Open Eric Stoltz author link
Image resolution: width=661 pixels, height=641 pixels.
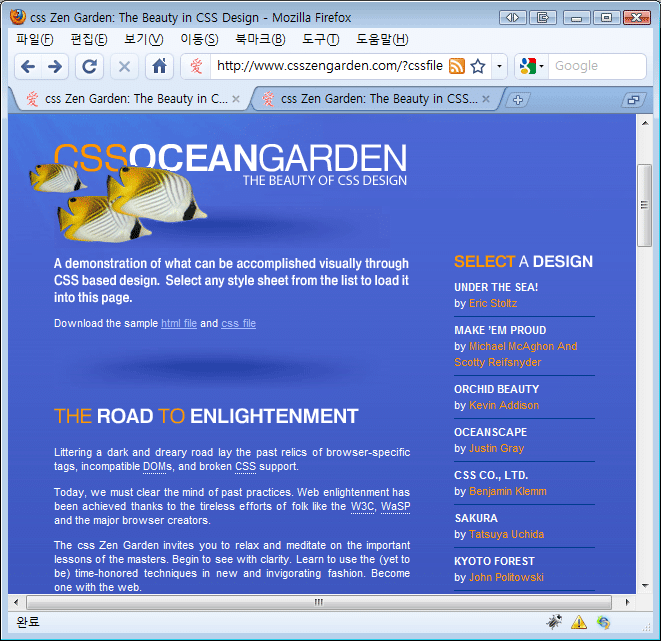[x=493, y=303]
